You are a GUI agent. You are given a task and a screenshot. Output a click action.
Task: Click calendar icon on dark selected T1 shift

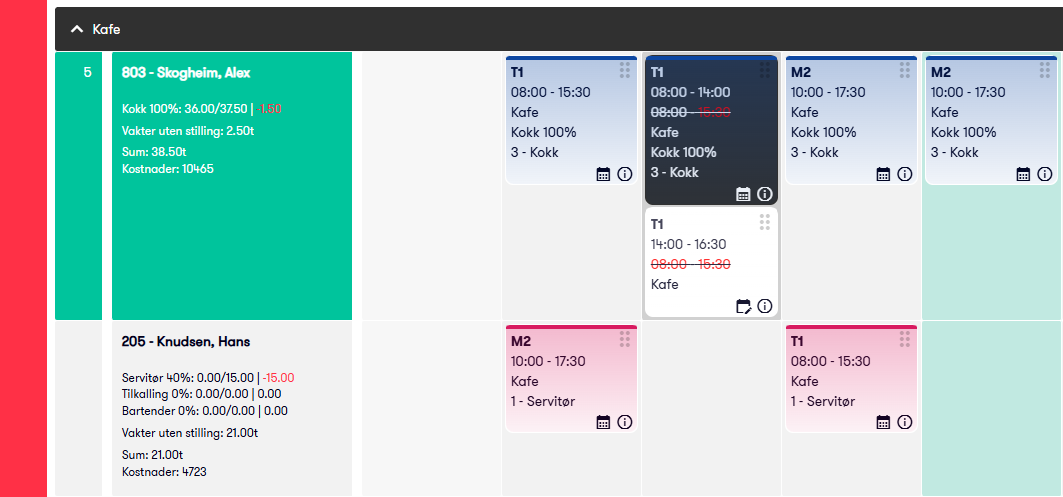tap(743, 195)
